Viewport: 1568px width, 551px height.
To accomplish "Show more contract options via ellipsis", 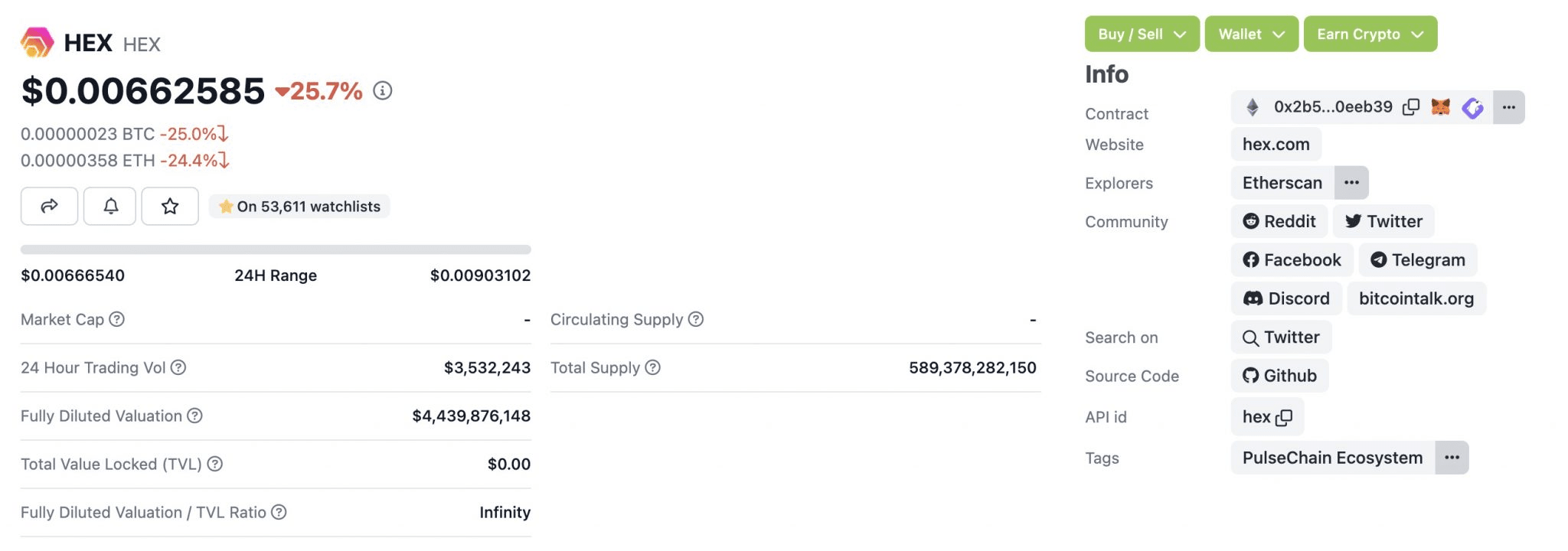I will (x=1508, y=107).
